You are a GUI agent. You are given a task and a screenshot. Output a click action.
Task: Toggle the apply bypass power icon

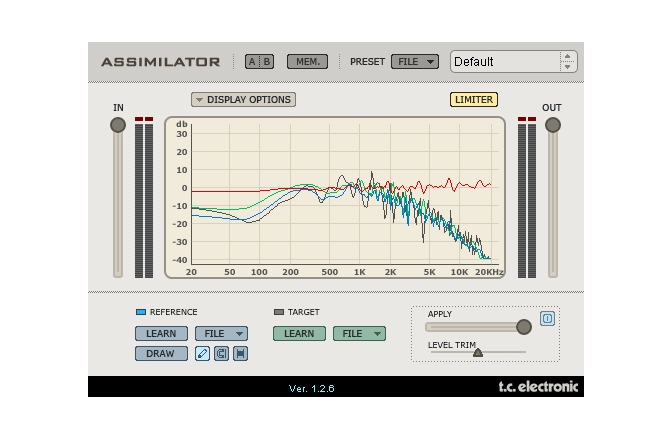(547, 318)
